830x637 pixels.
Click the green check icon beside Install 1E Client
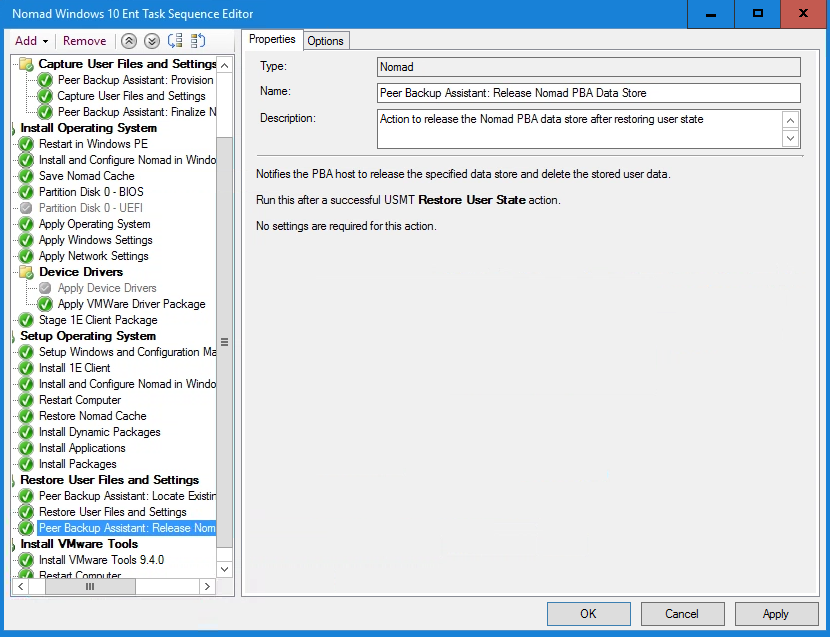(26, 368)
